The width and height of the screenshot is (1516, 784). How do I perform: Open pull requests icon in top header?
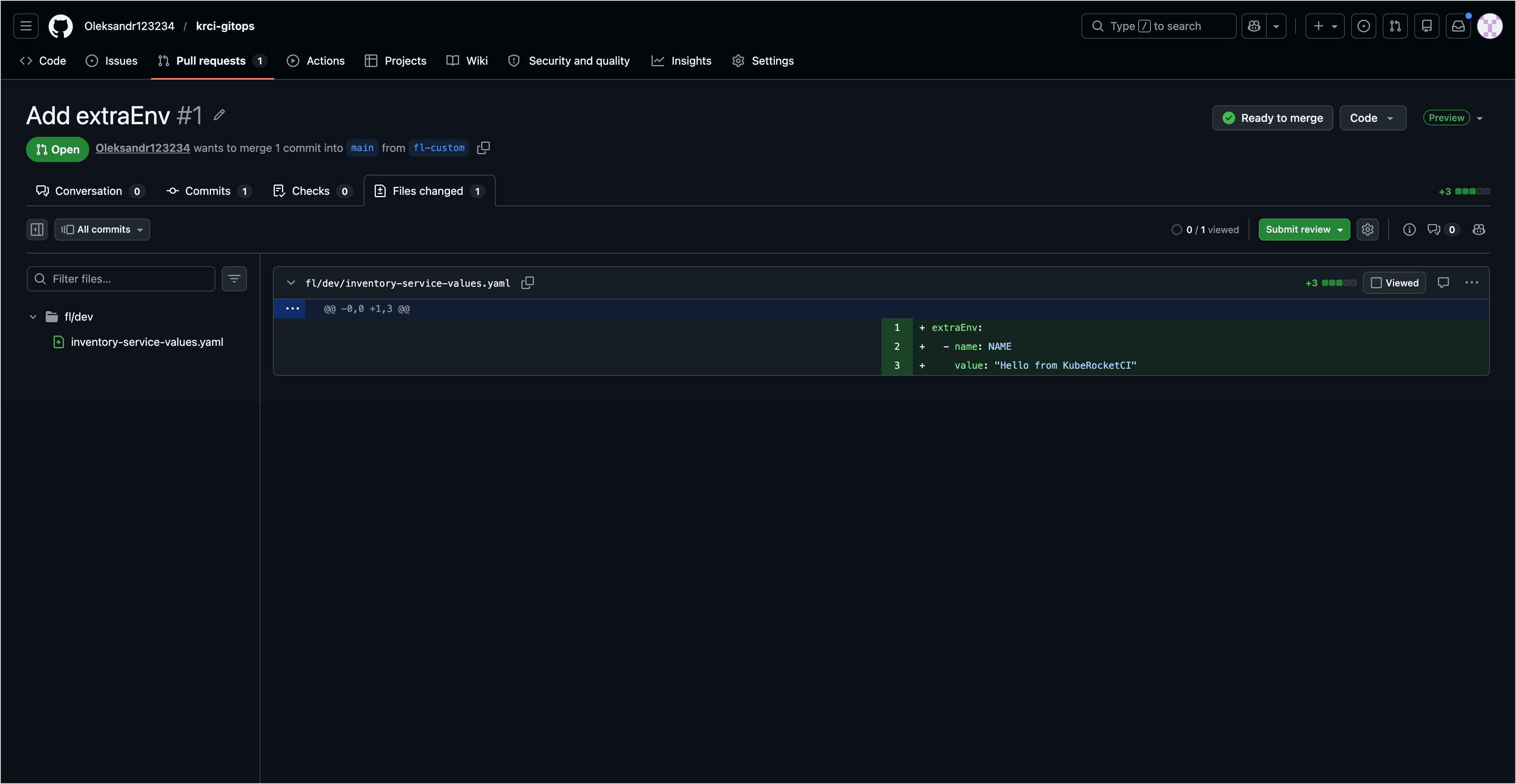click(1395, 26)
